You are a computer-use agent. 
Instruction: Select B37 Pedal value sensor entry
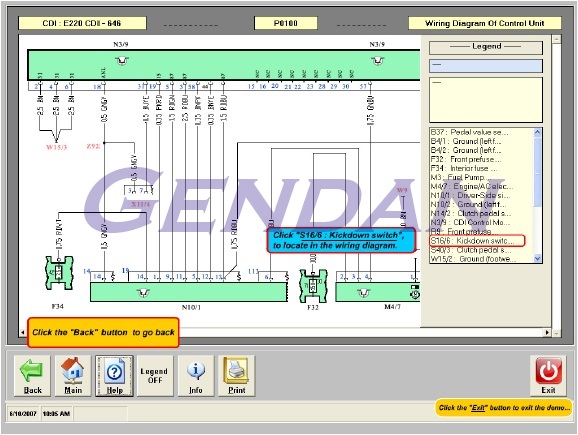[x=470, y=132]
